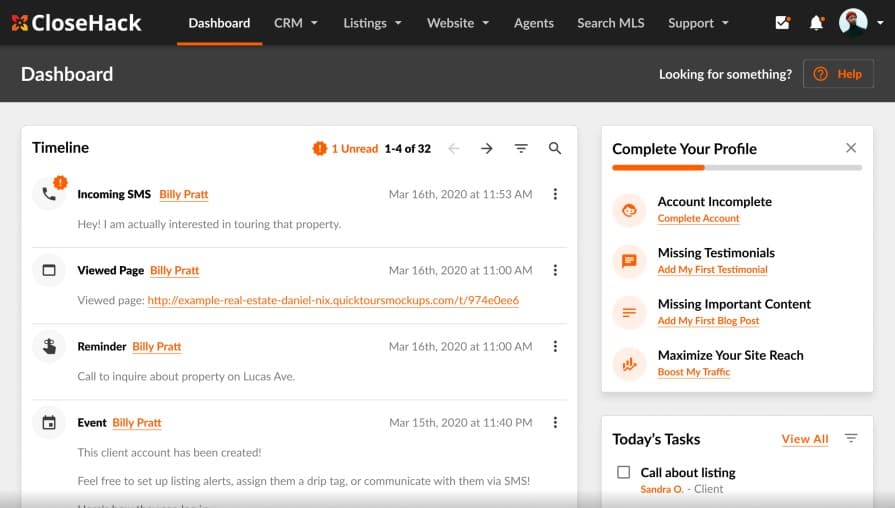This screenshot has width=895, height=508.
Task: Click the 'Hey! I am actually interested' message text
Action: (x=209, y=224)
